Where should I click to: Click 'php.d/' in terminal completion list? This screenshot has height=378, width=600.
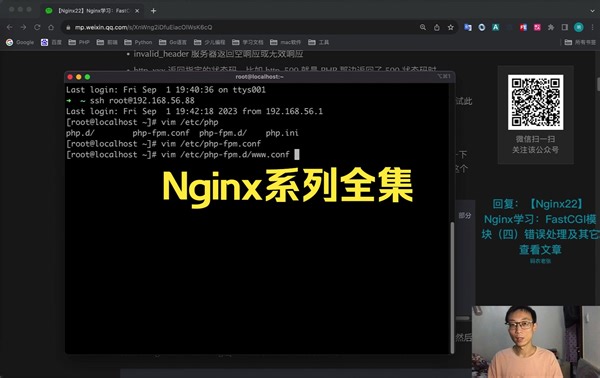[x=80, y=133]
